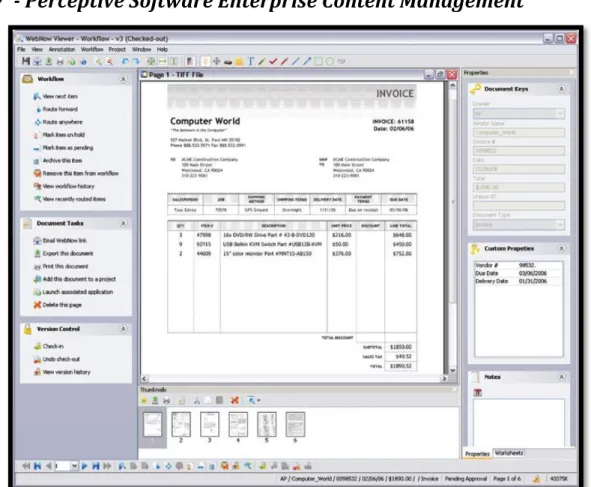Choose the Text annotation T tool
Screen dimensions: 591x487
click(251, 61)
